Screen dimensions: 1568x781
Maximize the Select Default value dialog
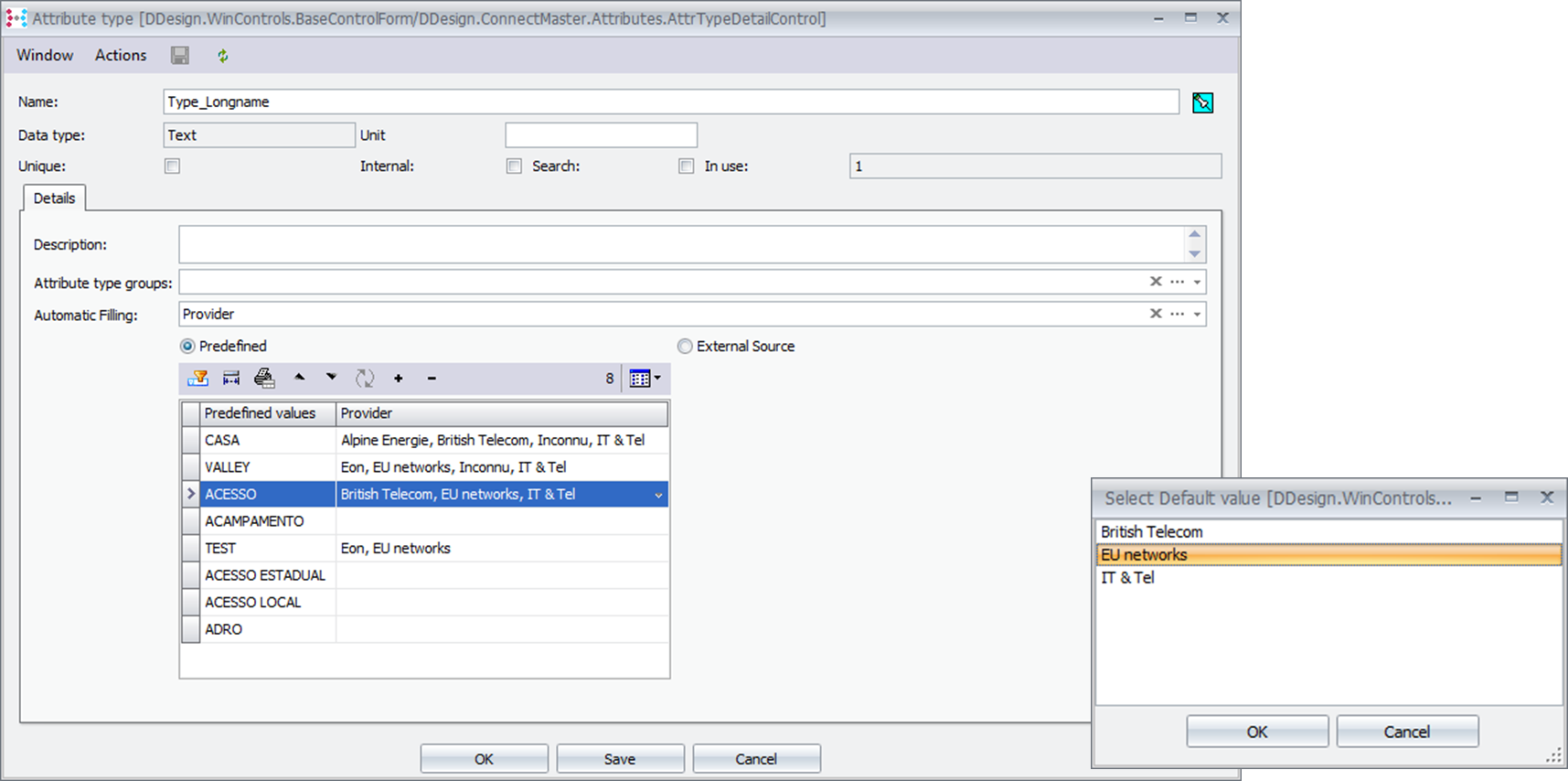(x=1511, y=497)
